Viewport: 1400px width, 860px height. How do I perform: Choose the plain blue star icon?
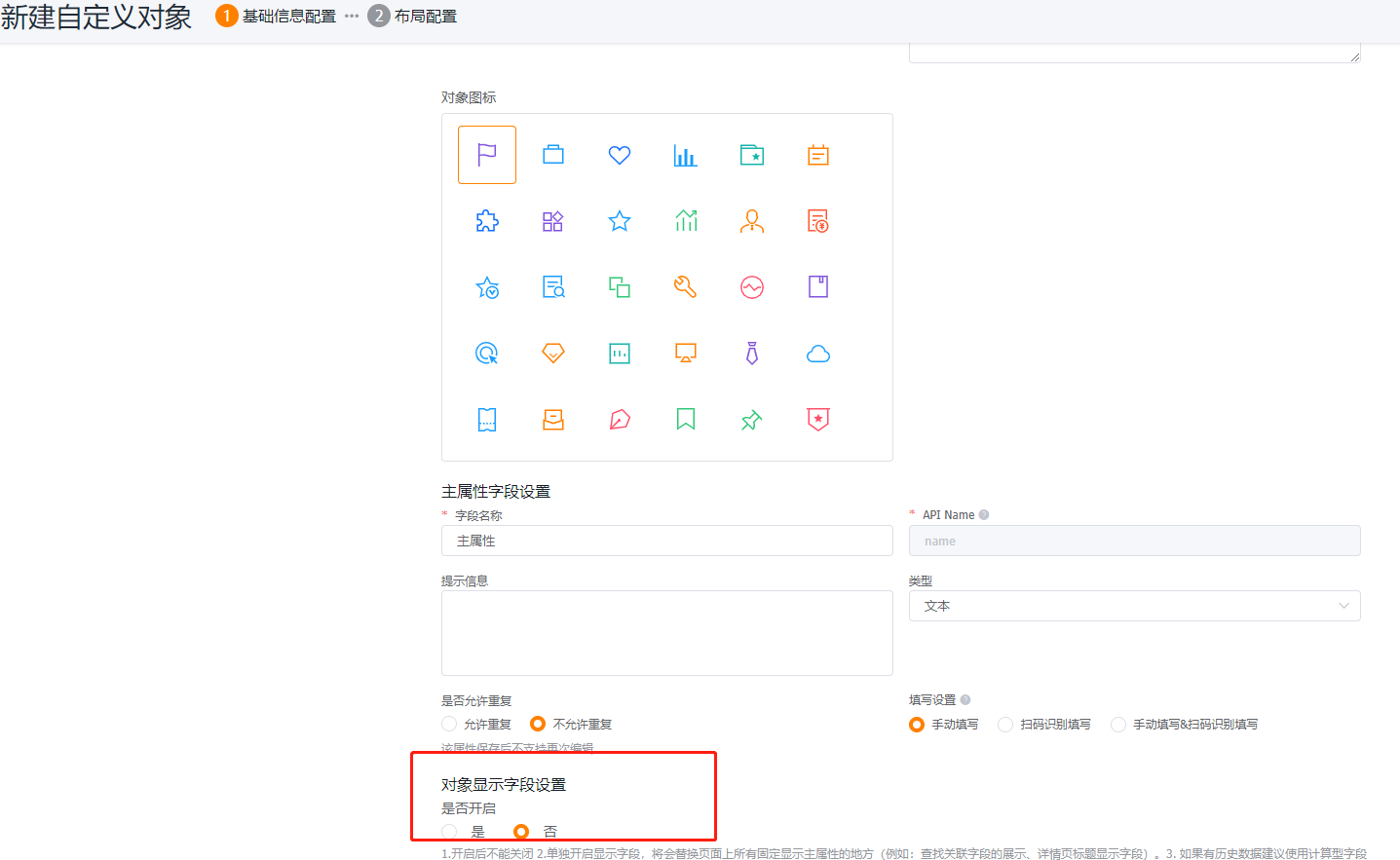pos(620,221)
